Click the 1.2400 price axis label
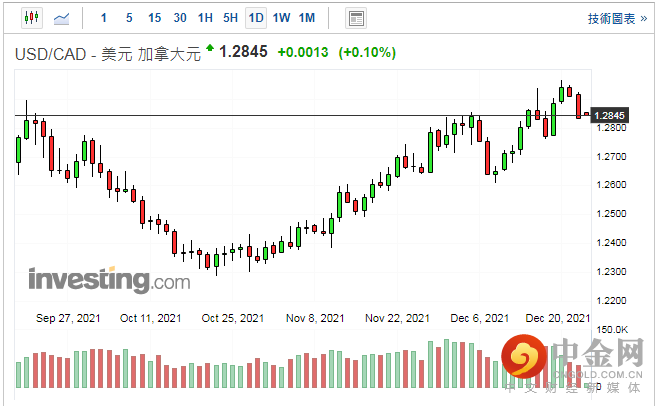 [x=611, y=243]
